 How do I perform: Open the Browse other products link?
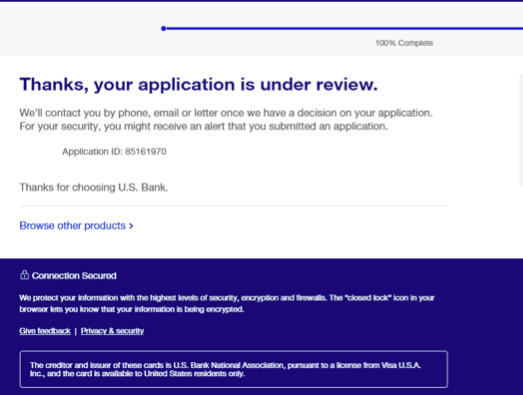pyautogui.click(x=76, y=226)
